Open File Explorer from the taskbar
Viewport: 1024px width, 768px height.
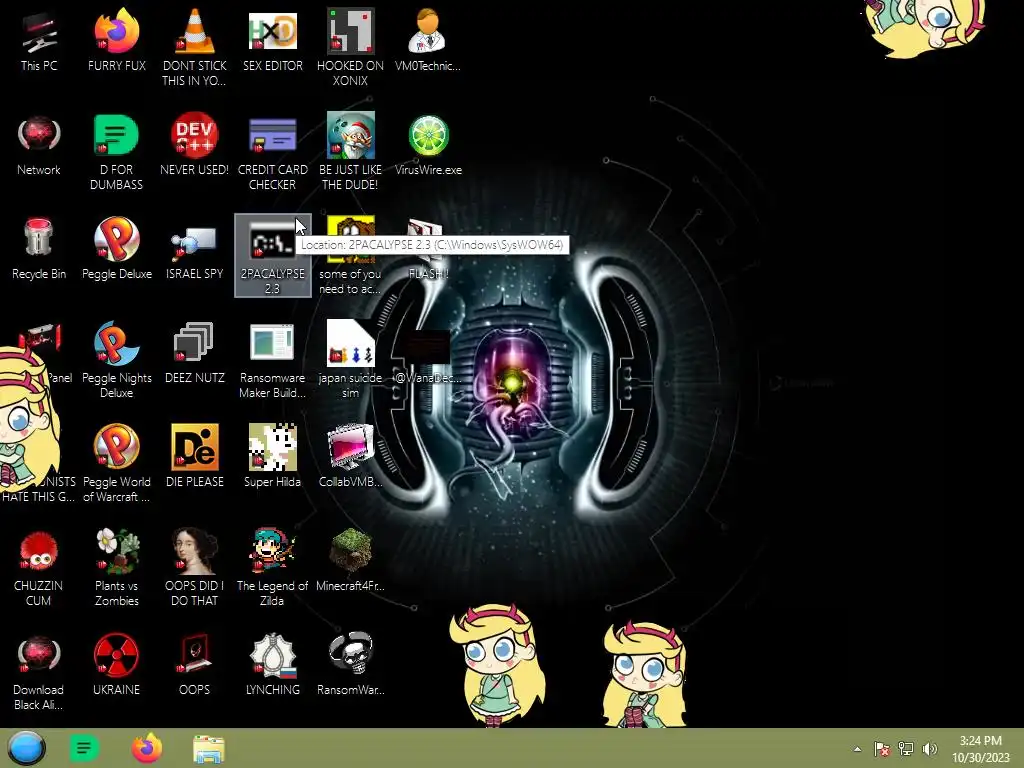[209, 749]
